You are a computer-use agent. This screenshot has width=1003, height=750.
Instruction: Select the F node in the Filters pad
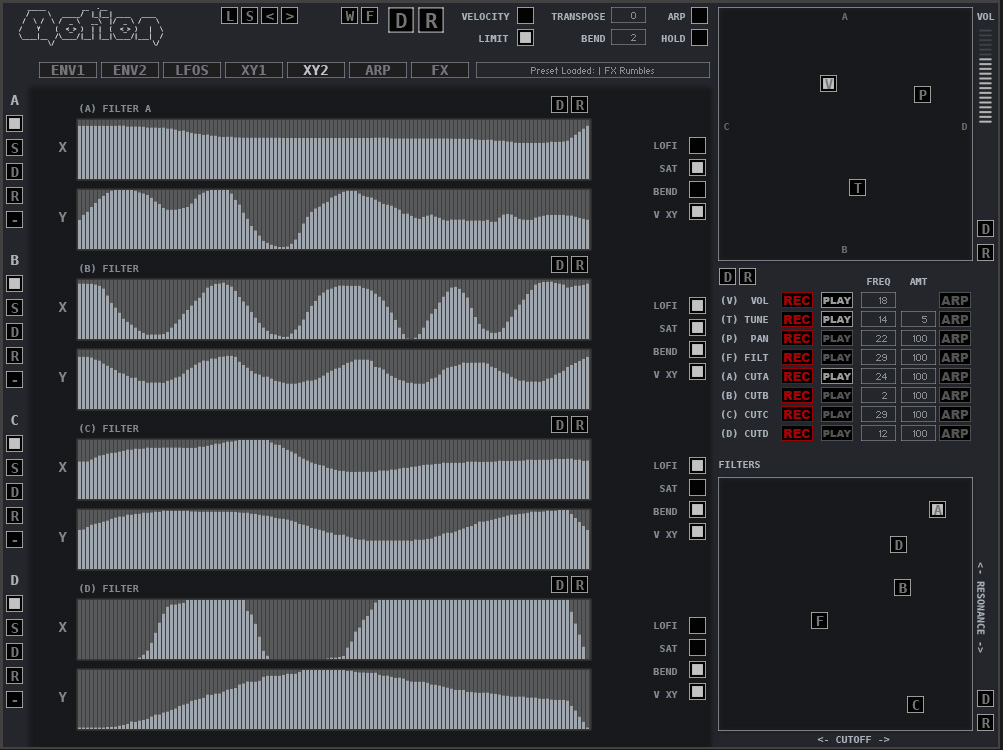(x=819, y=621)
